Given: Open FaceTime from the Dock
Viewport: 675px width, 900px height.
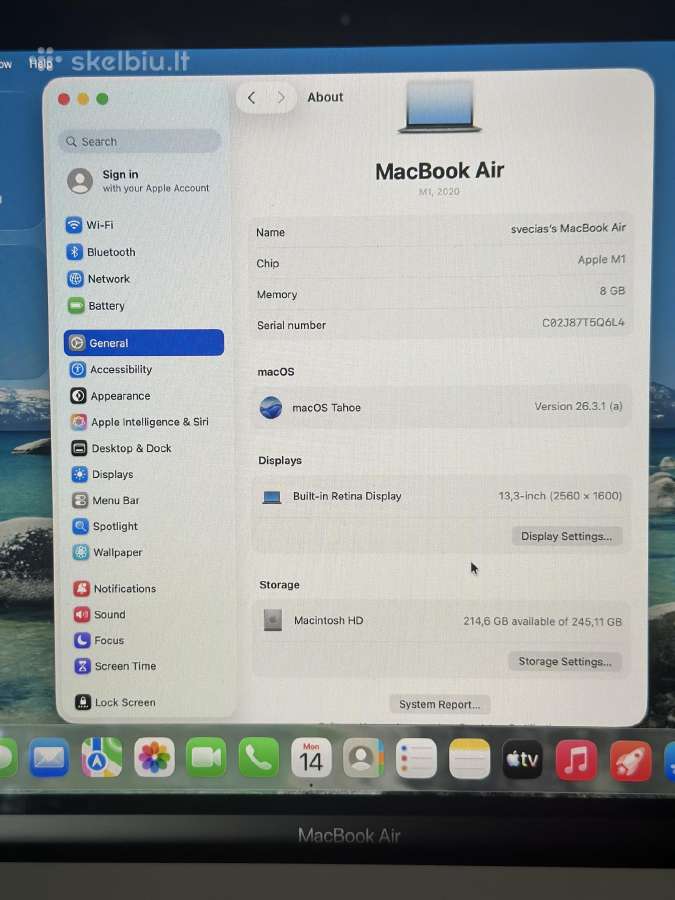Looking at the screenshot, I should coord(206,758).
